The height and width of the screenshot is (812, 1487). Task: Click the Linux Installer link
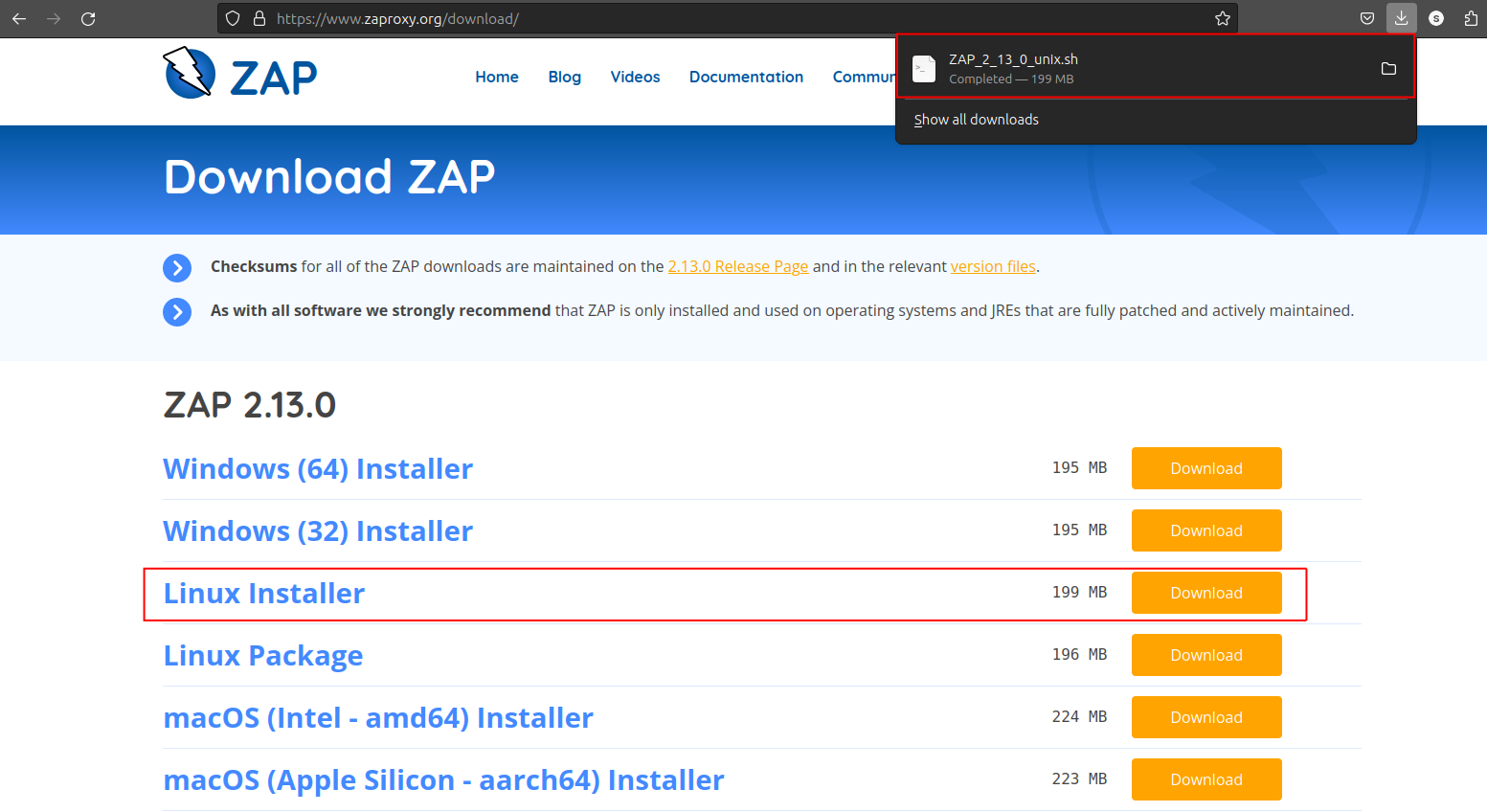264,593
